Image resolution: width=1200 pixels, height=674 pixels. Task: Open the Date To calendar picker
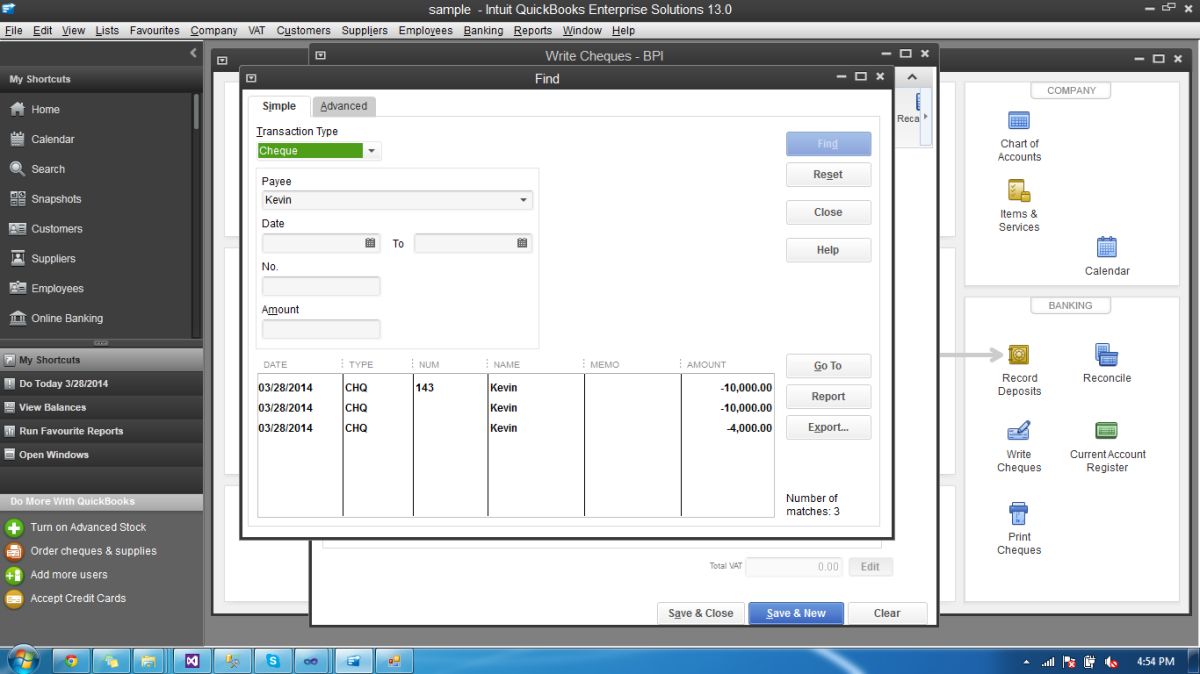click(x=522, y=243)
